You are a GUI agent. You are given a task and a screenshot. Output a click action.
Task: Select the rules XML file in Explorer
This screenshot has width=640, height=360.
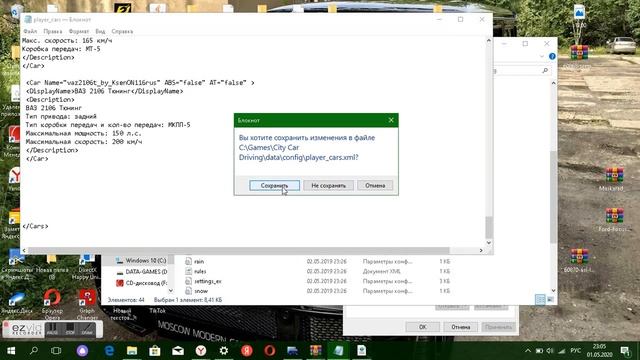[x=200, y=271]
